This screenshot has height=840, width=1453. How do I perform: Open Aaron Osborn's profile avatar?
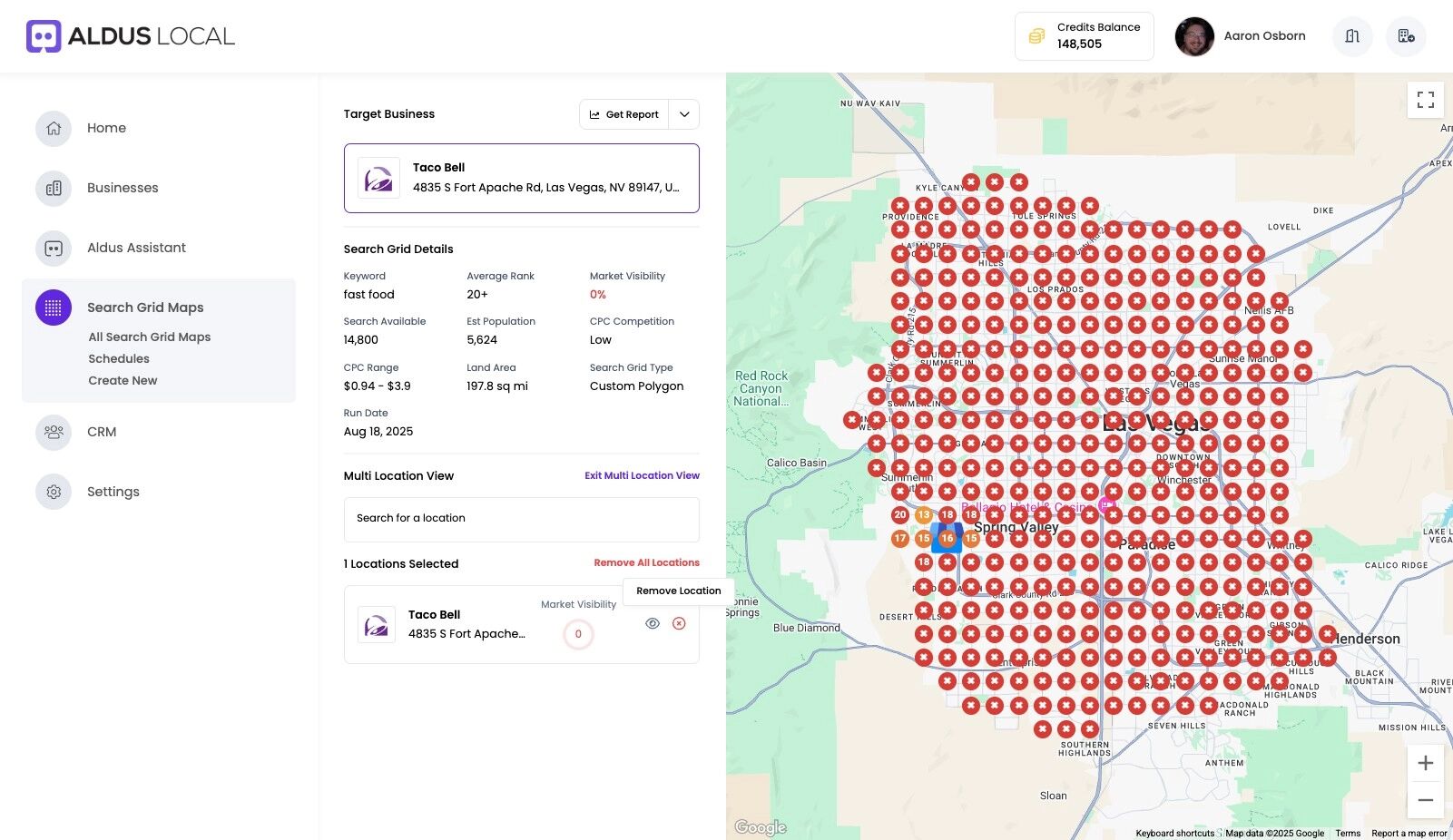point(1194,36)
